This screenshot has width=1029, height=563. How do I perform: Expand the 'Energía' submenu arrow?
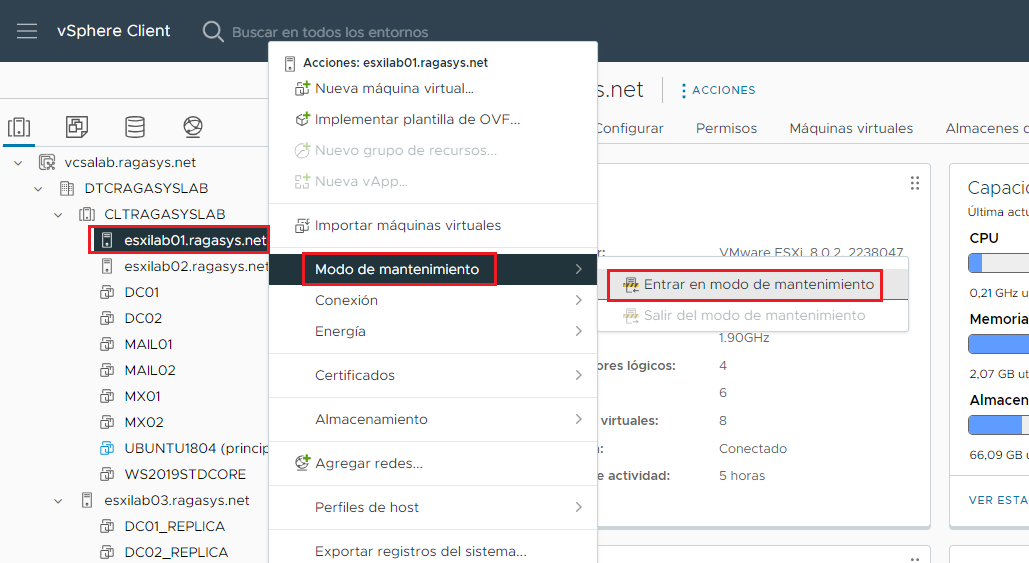pyautogui.click(x=578, y=331)
